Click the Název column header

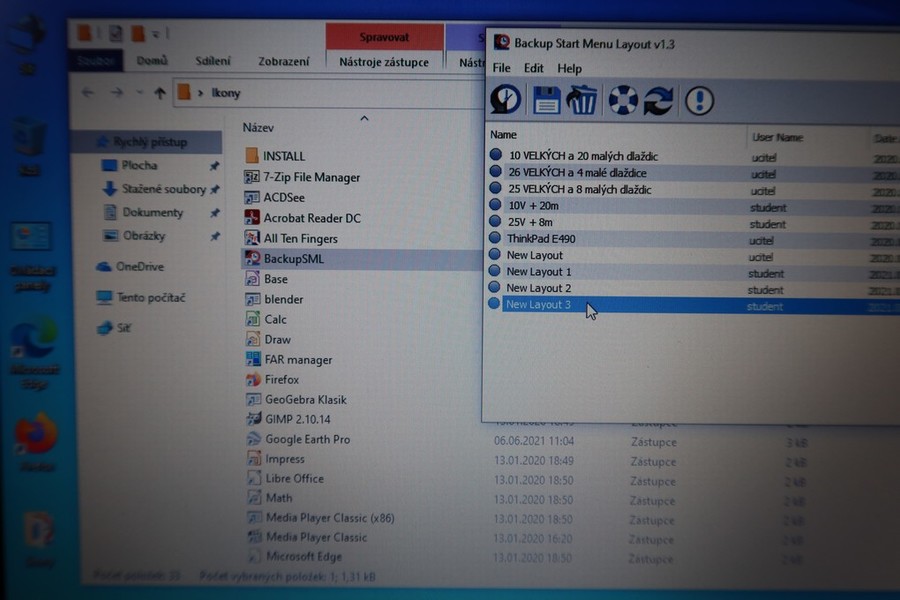click(x=259, y=128)
